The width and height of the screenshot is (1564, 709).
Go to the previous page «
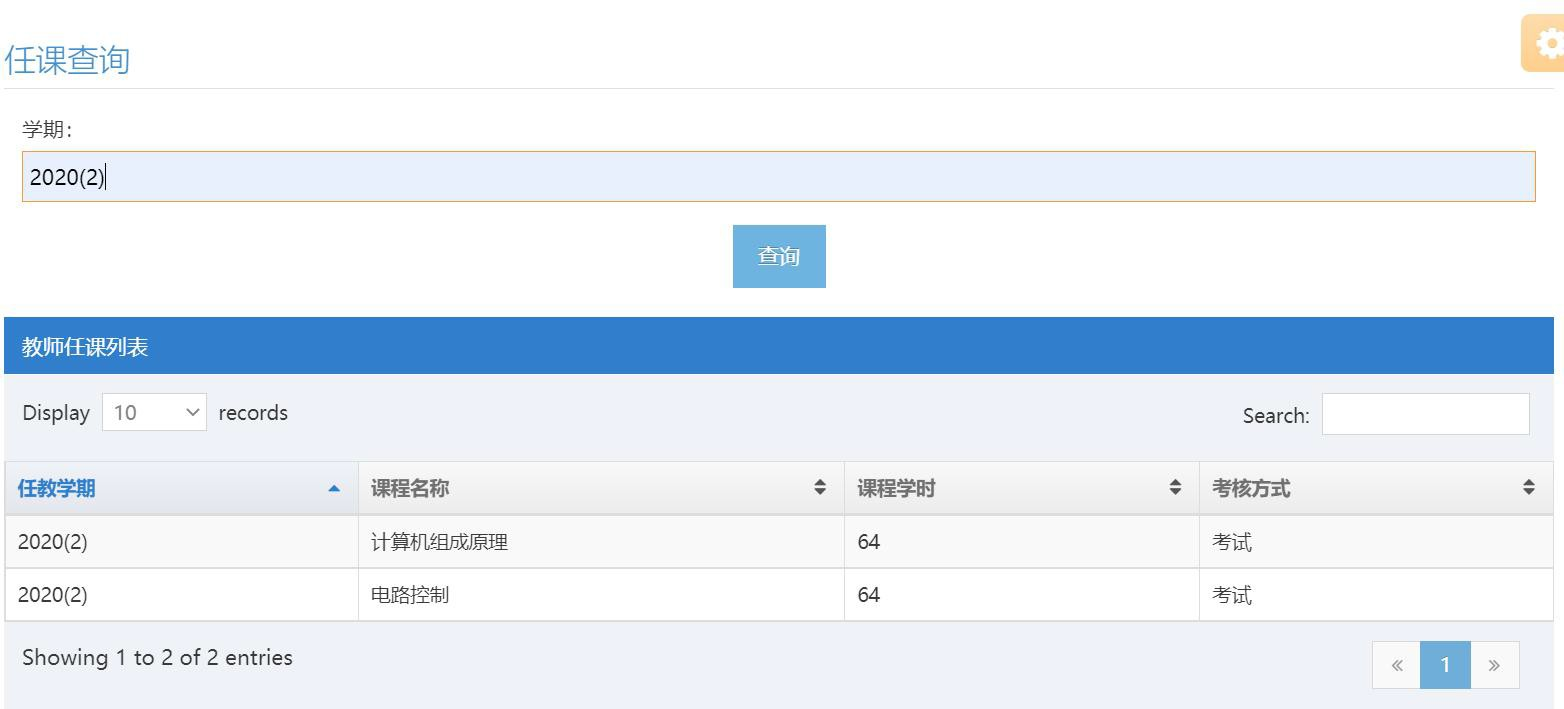tap(1396, 665)
